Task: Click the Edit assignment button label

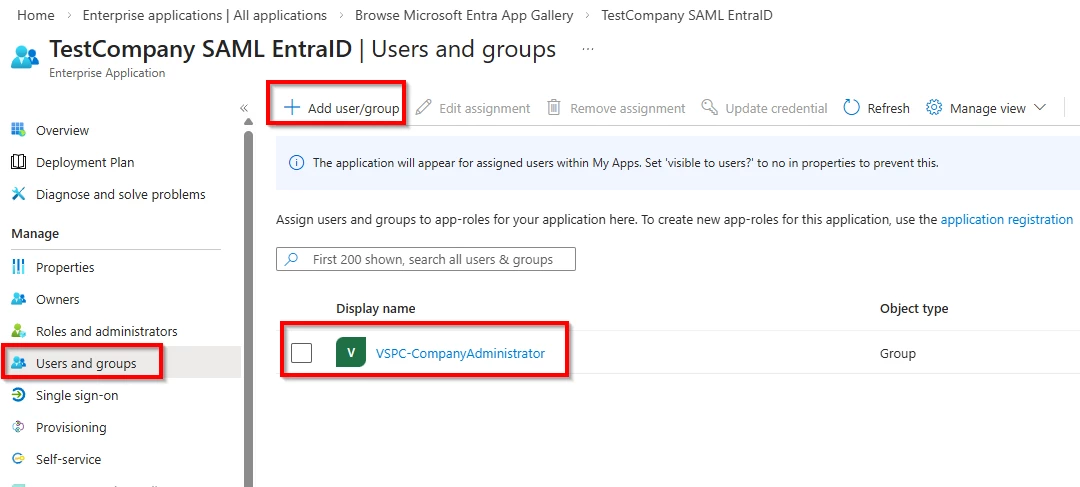Action: coord(485,108)
